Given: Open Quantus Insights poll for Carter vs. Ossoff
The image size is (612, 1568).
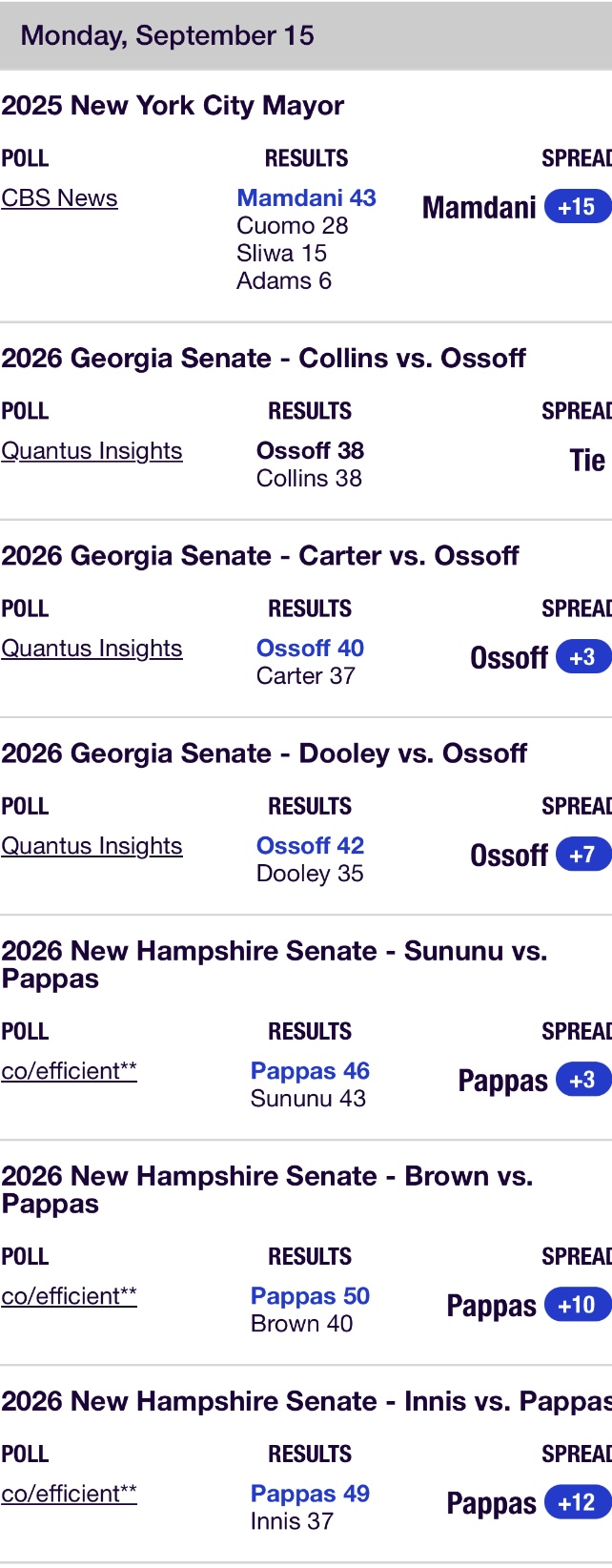Looking at the screenshot, I should pos(92,649).
